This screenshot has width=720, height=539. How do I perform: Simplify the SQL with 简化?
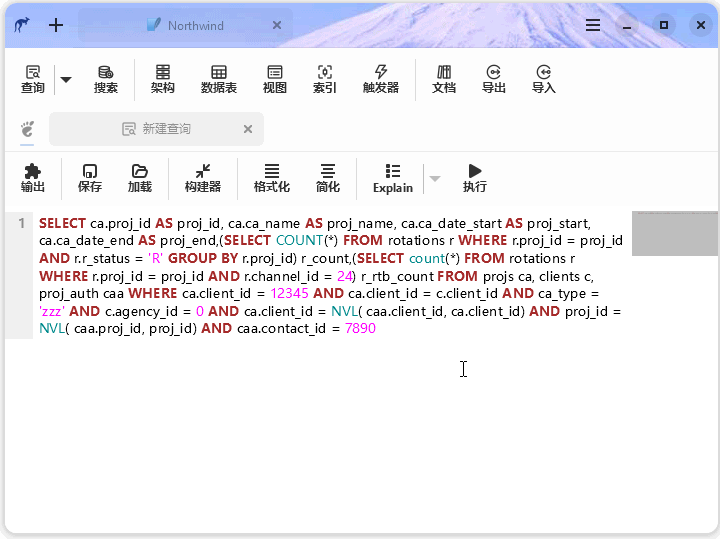[x=327, y=178]
